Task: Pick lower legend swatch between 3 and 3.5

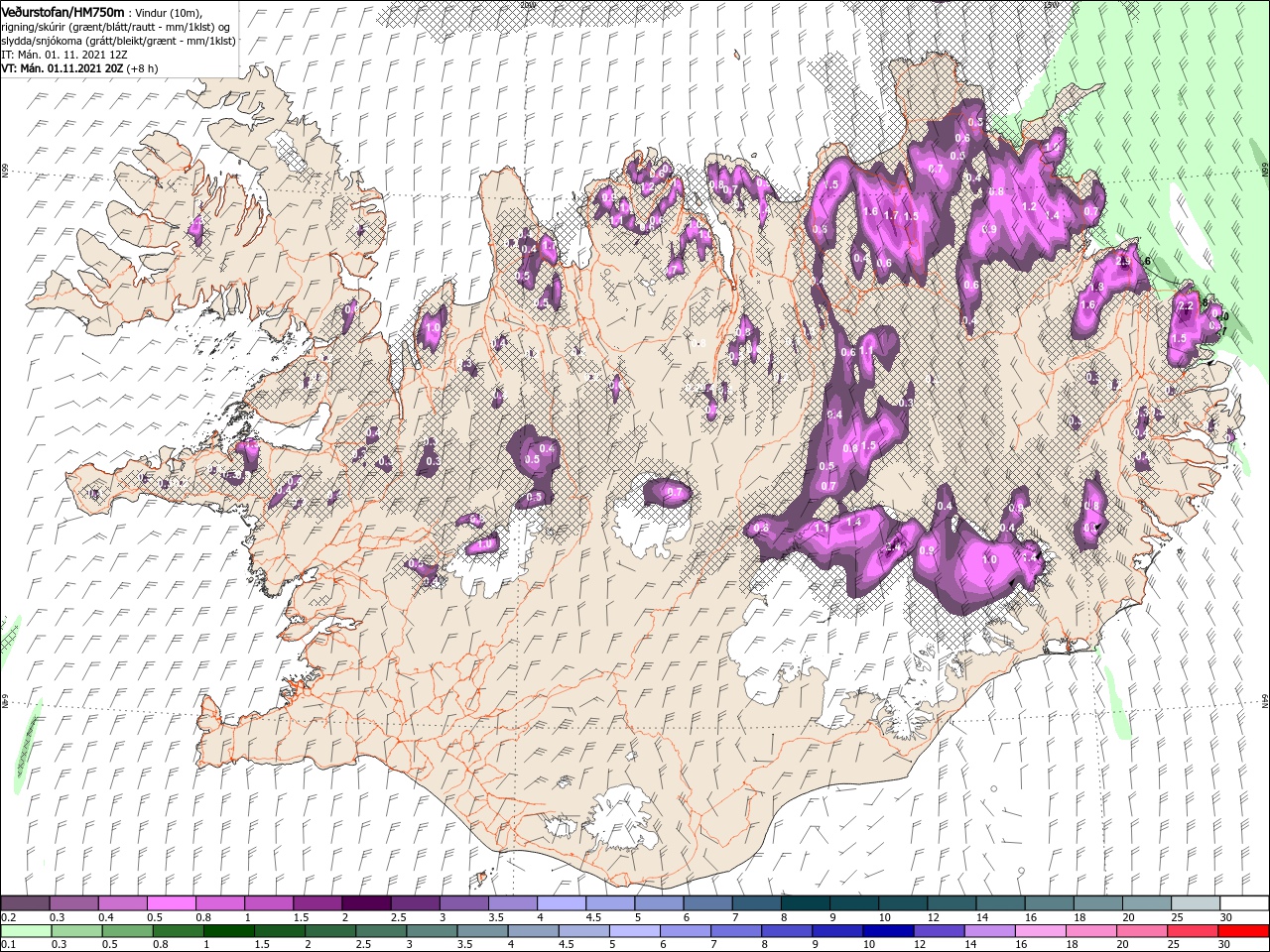Action: point(432,931)
